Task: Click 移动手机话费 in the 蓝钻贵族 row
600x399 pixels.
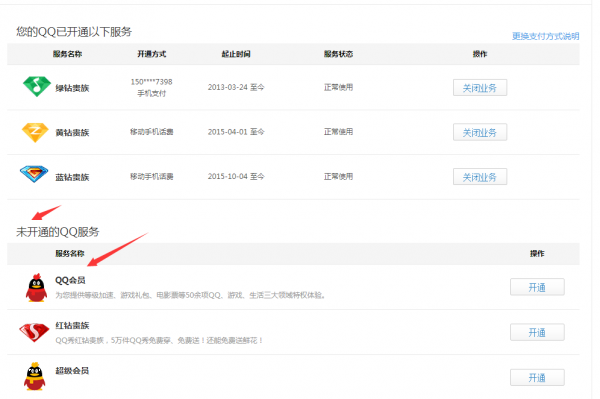Action: 152,176
